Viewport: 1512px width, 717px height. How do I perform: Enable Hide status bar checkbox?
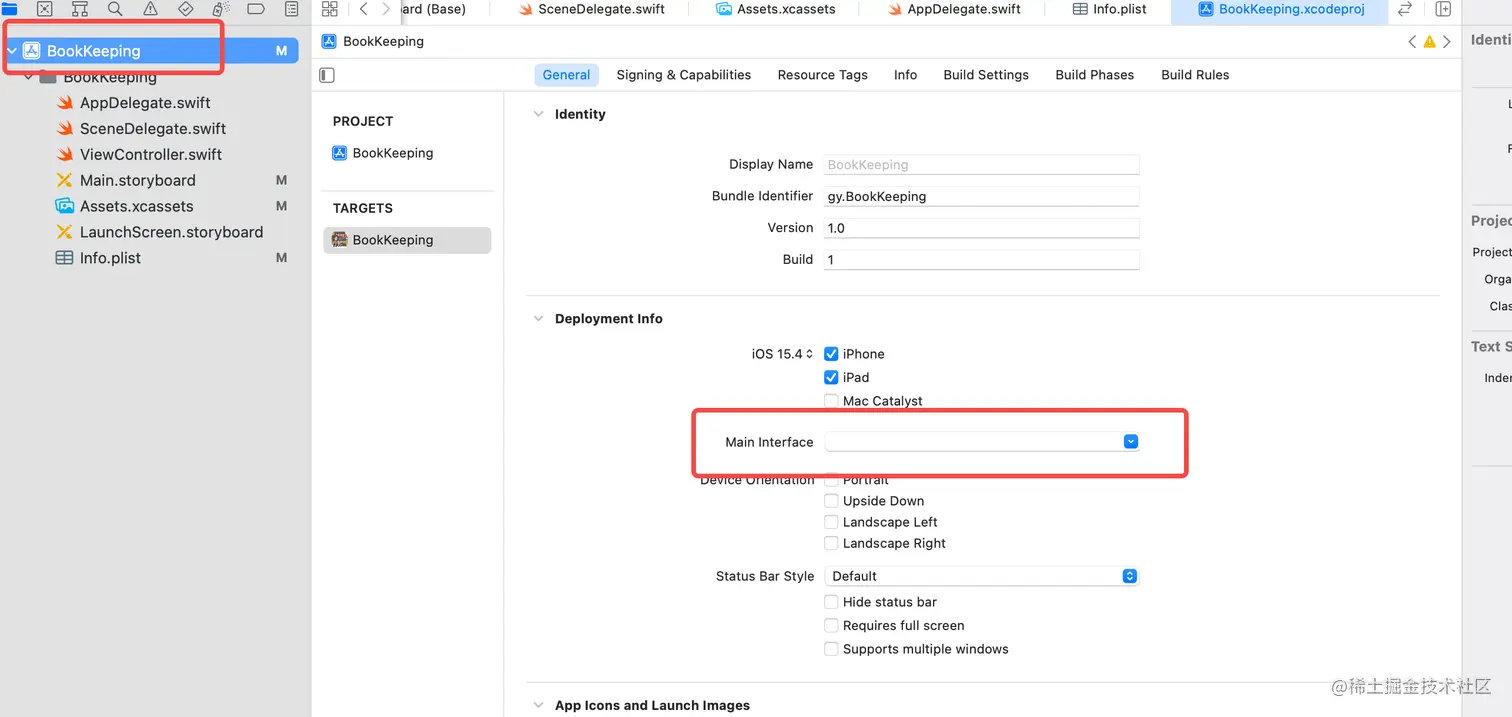click(830, 602)
